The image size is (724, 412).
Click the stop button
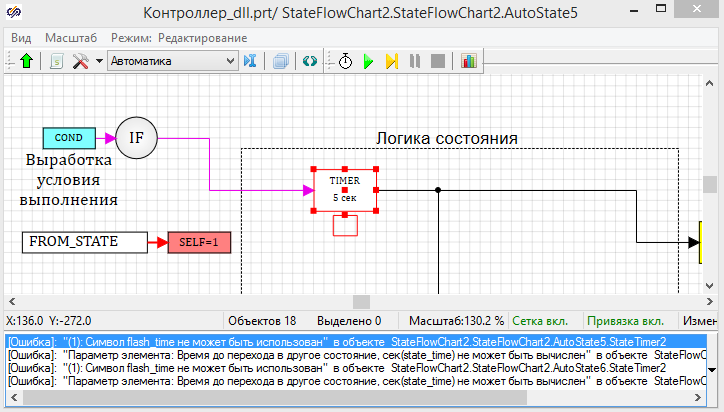coord(438,61)
